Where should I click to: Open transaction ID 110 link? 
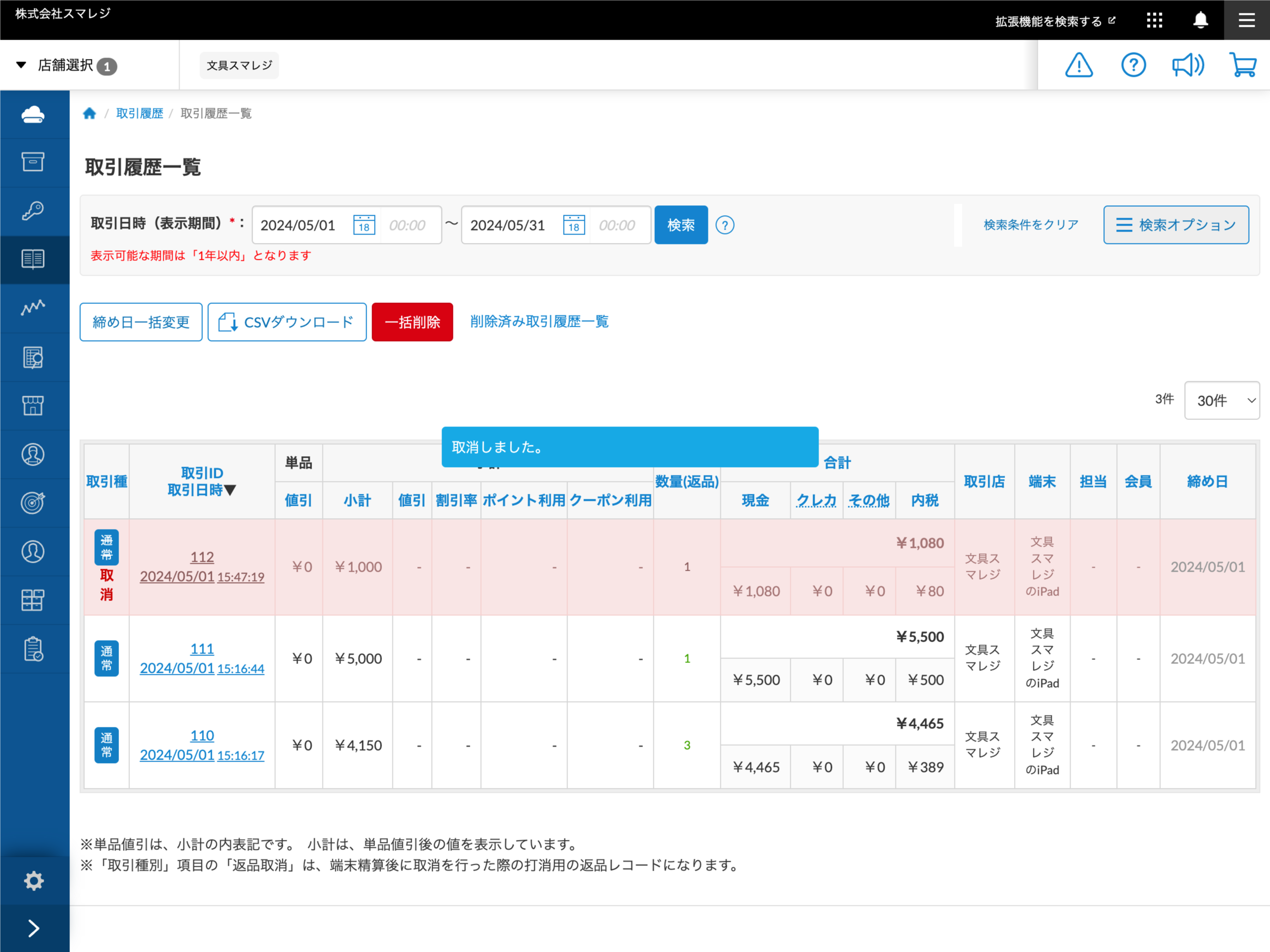tap(202, 735)
